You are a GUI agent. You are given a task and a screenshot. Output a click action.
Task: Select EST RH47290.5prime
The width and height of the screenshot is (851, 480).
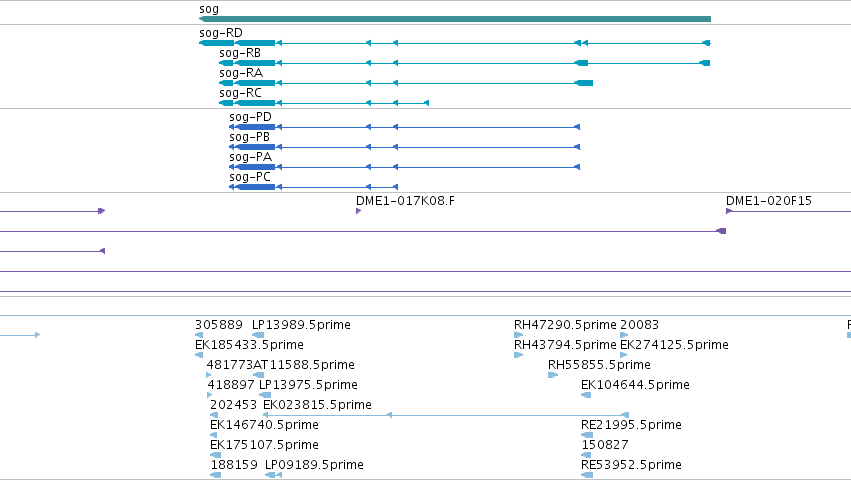(x=565, y=325)
